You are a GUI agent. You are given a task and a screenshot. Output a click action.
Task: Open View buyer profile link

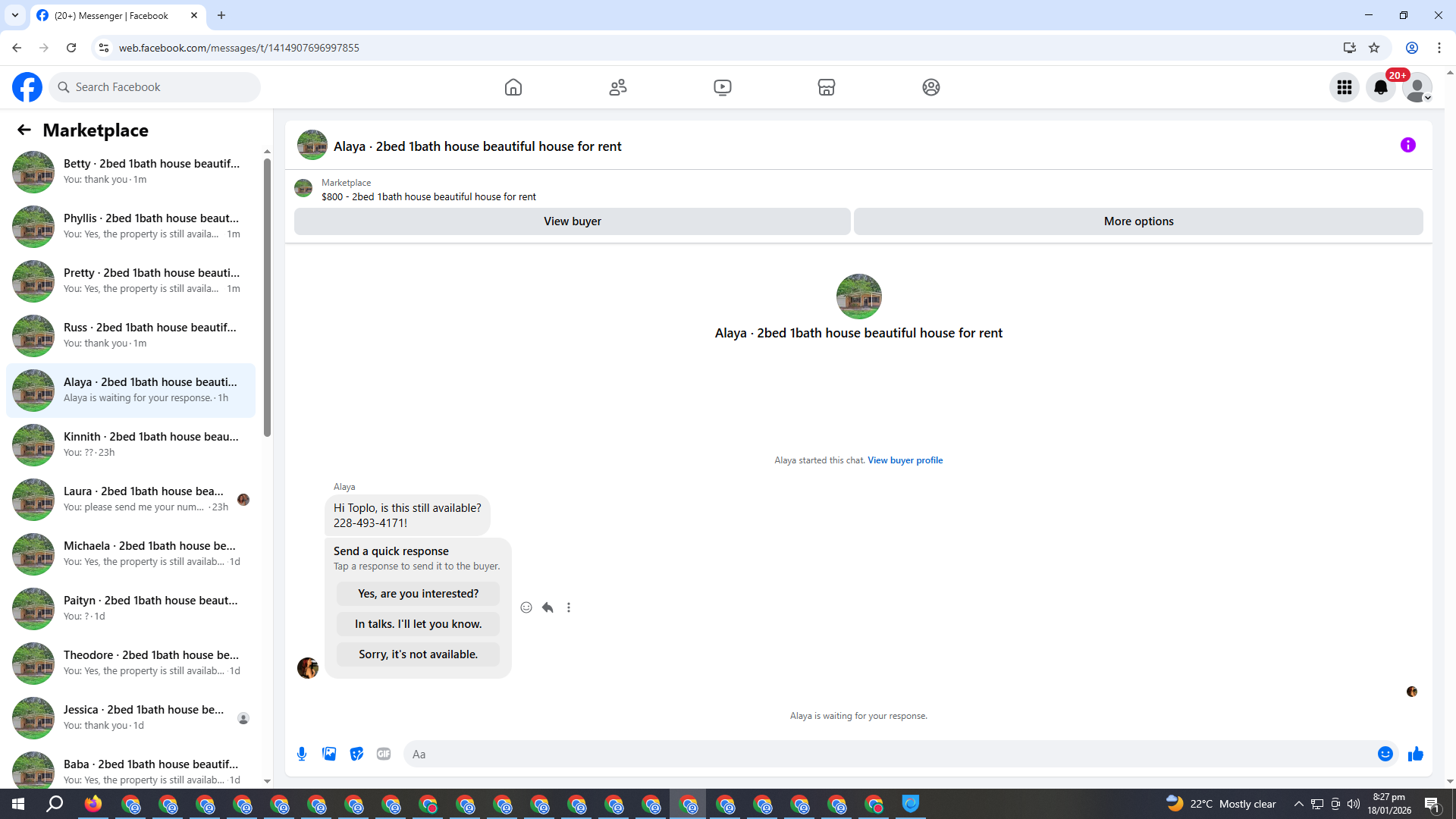pyautogui.click(x=905, y=460)
